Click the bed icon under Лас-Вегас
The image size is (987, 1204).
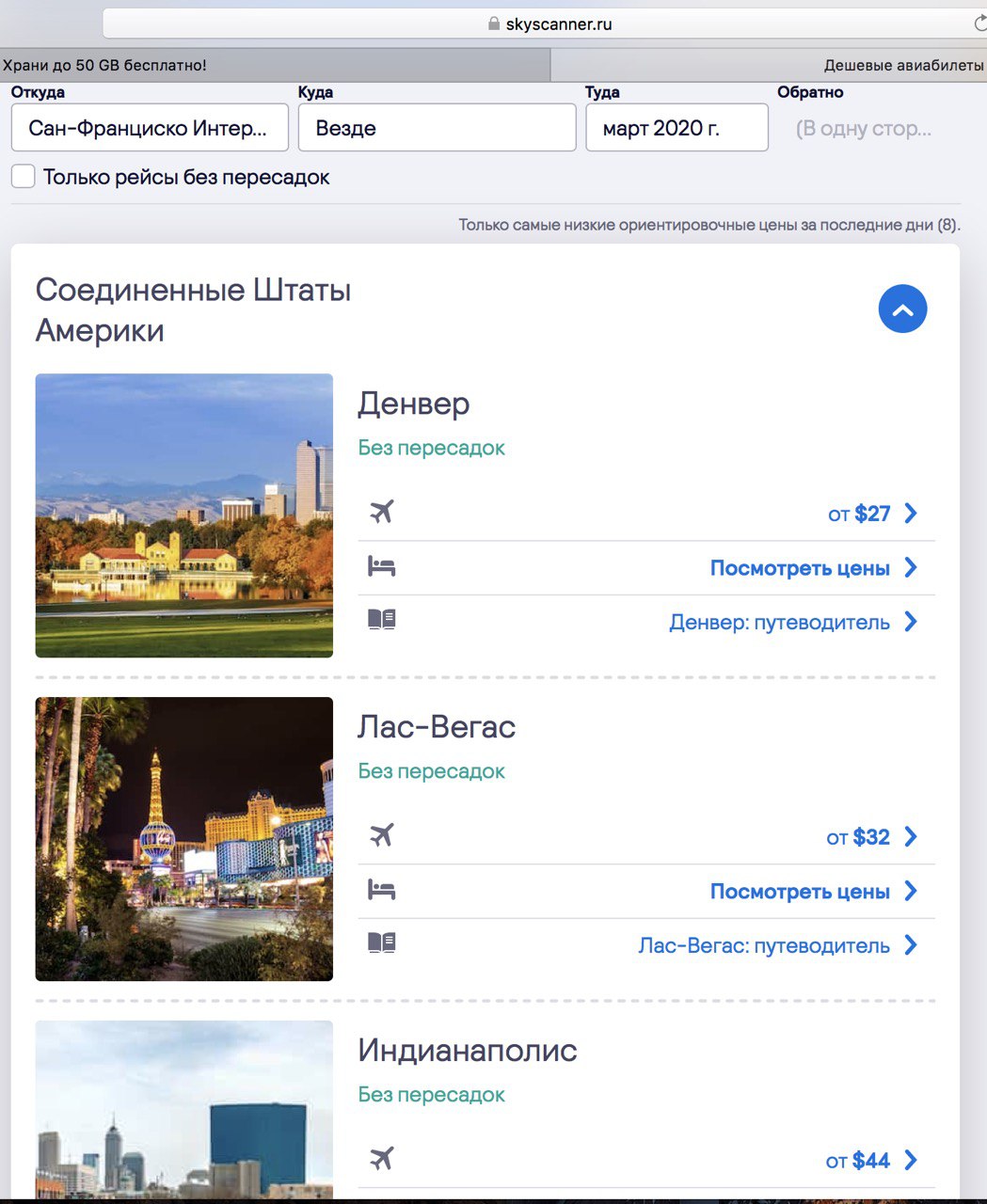pos(381,890)
